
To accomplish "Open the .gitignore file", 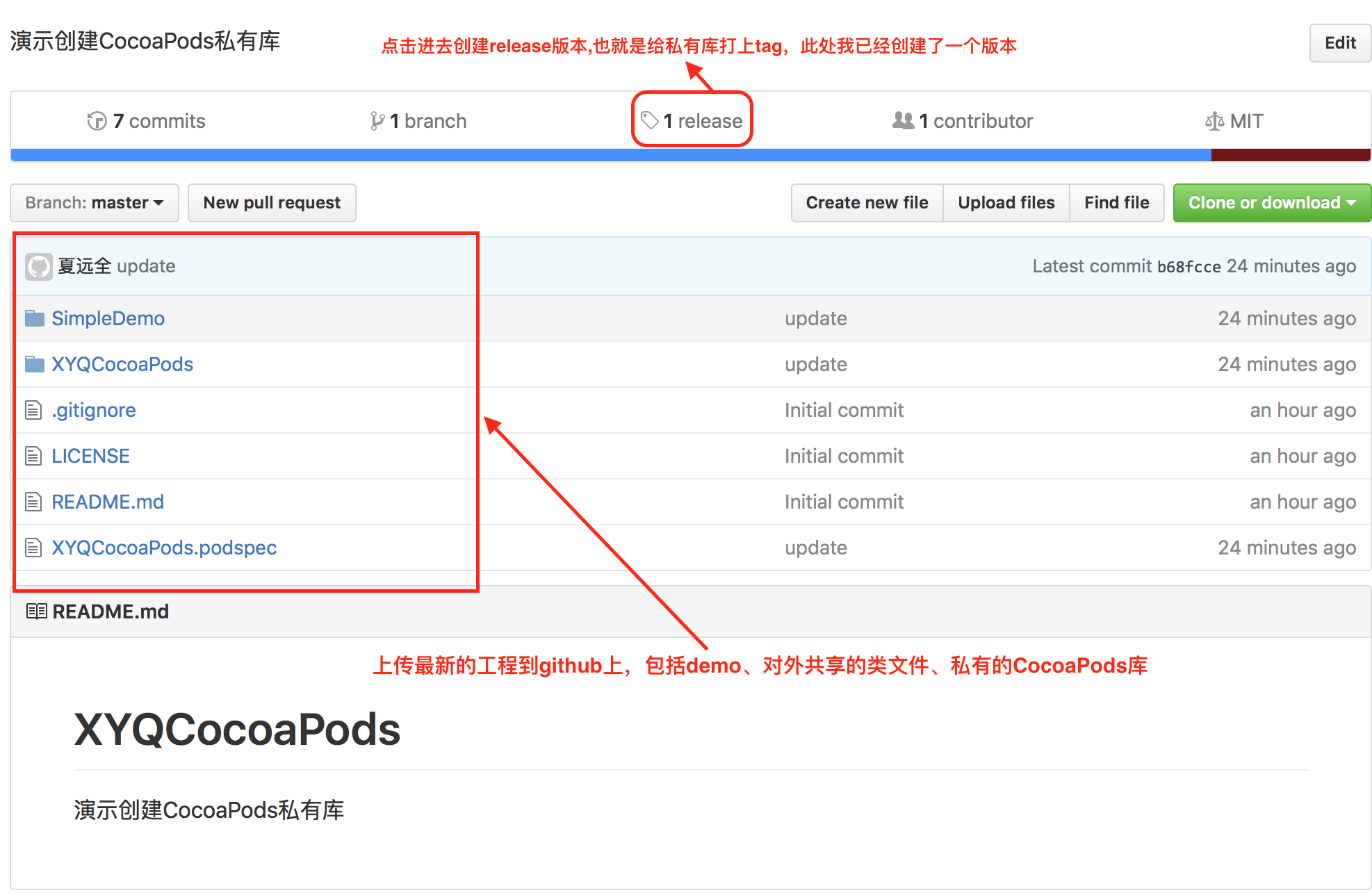I will coord(94,410).
